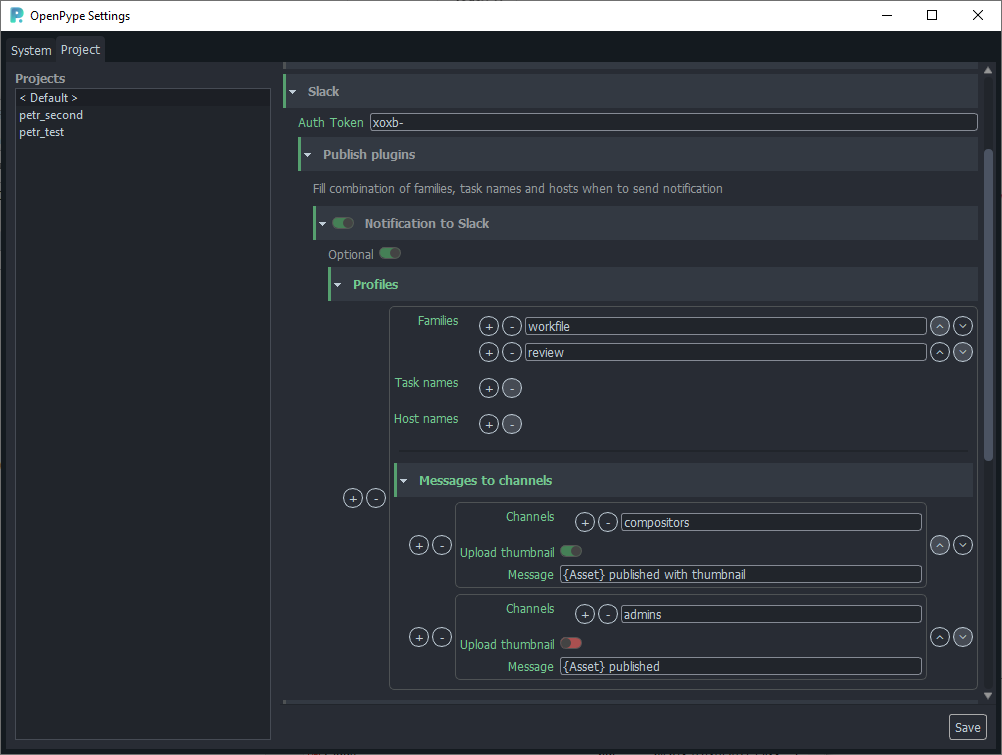Viewport: 1002px width, 755px height.
Task: Move the review family up
Action: 939,352
